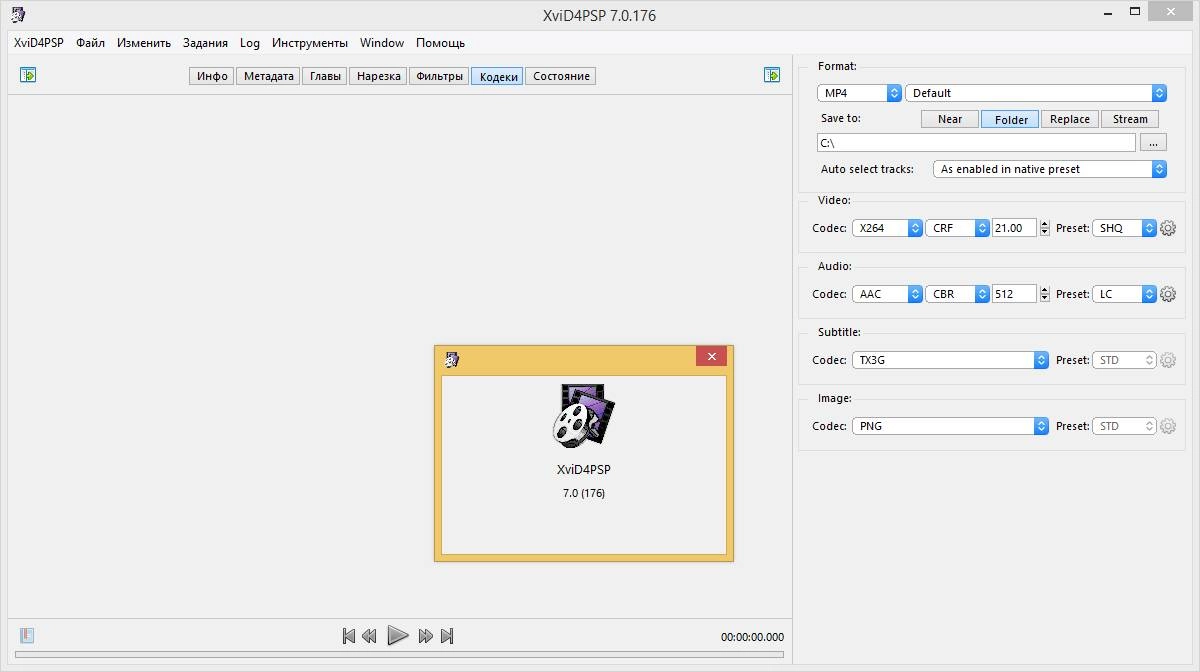Start video playback
Viewport: 1200px width, 672px height.
(398, 635)
